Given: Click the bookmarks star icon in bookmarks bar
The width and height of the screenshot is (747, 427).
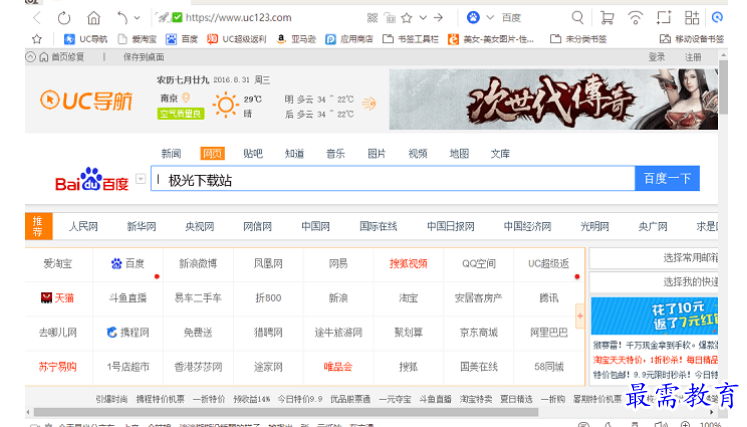Looking at the screenshot, I should (x=37, y=39).
